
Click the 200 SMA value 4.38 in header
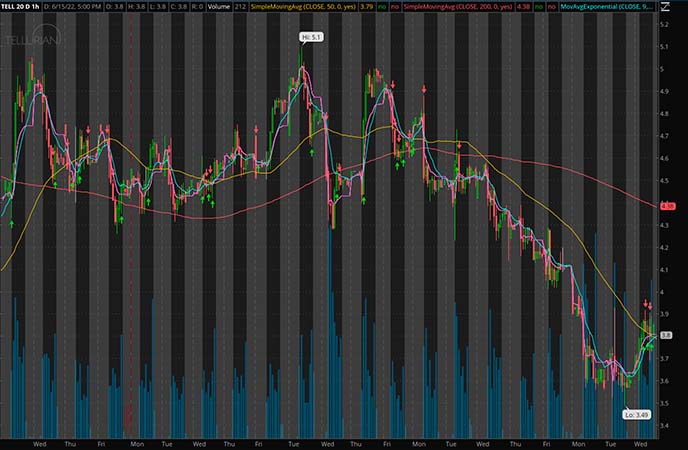[523, 7]
